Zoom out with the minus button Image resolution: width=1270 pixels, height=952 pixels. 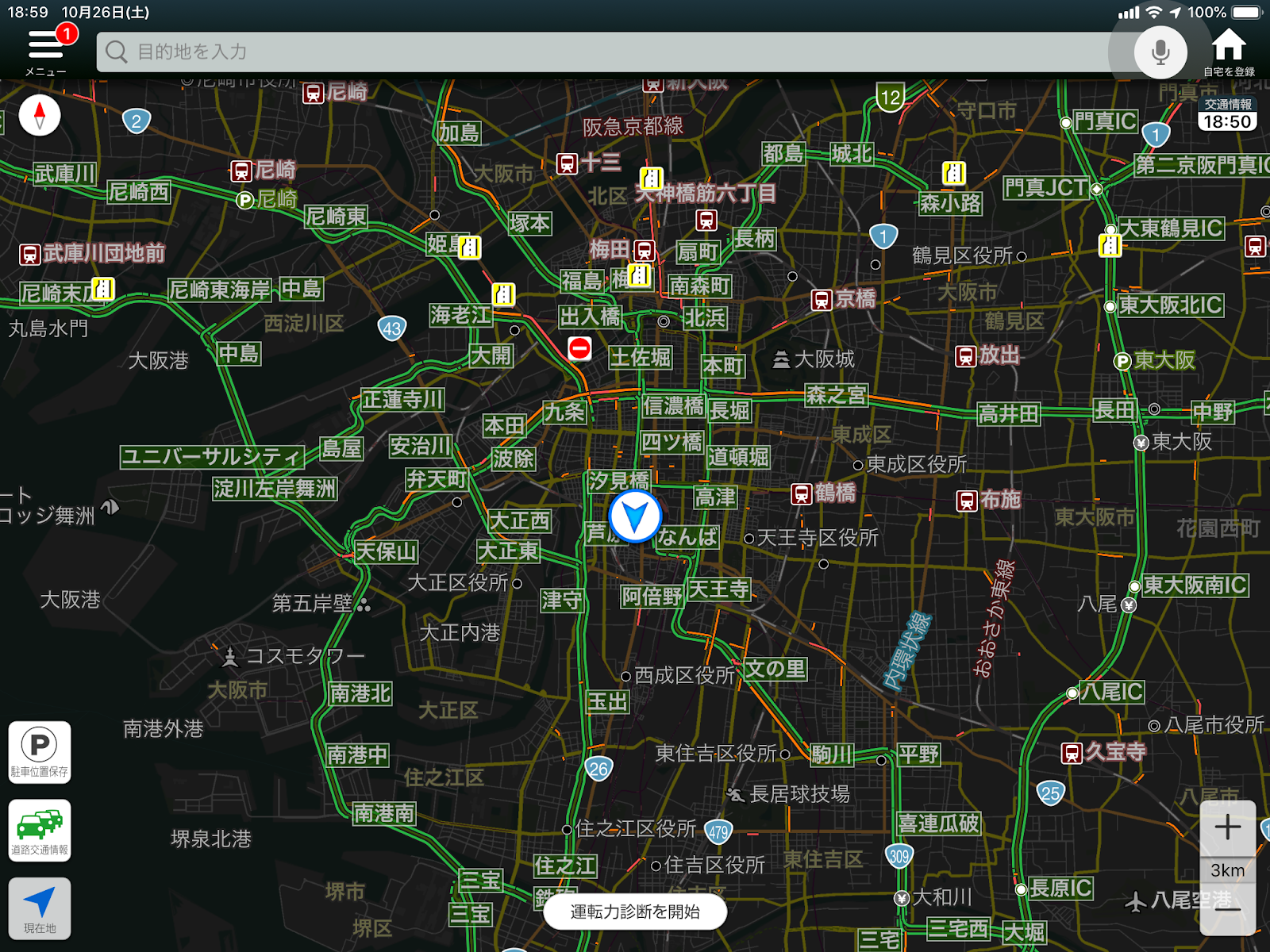[x=1228, y=909]
